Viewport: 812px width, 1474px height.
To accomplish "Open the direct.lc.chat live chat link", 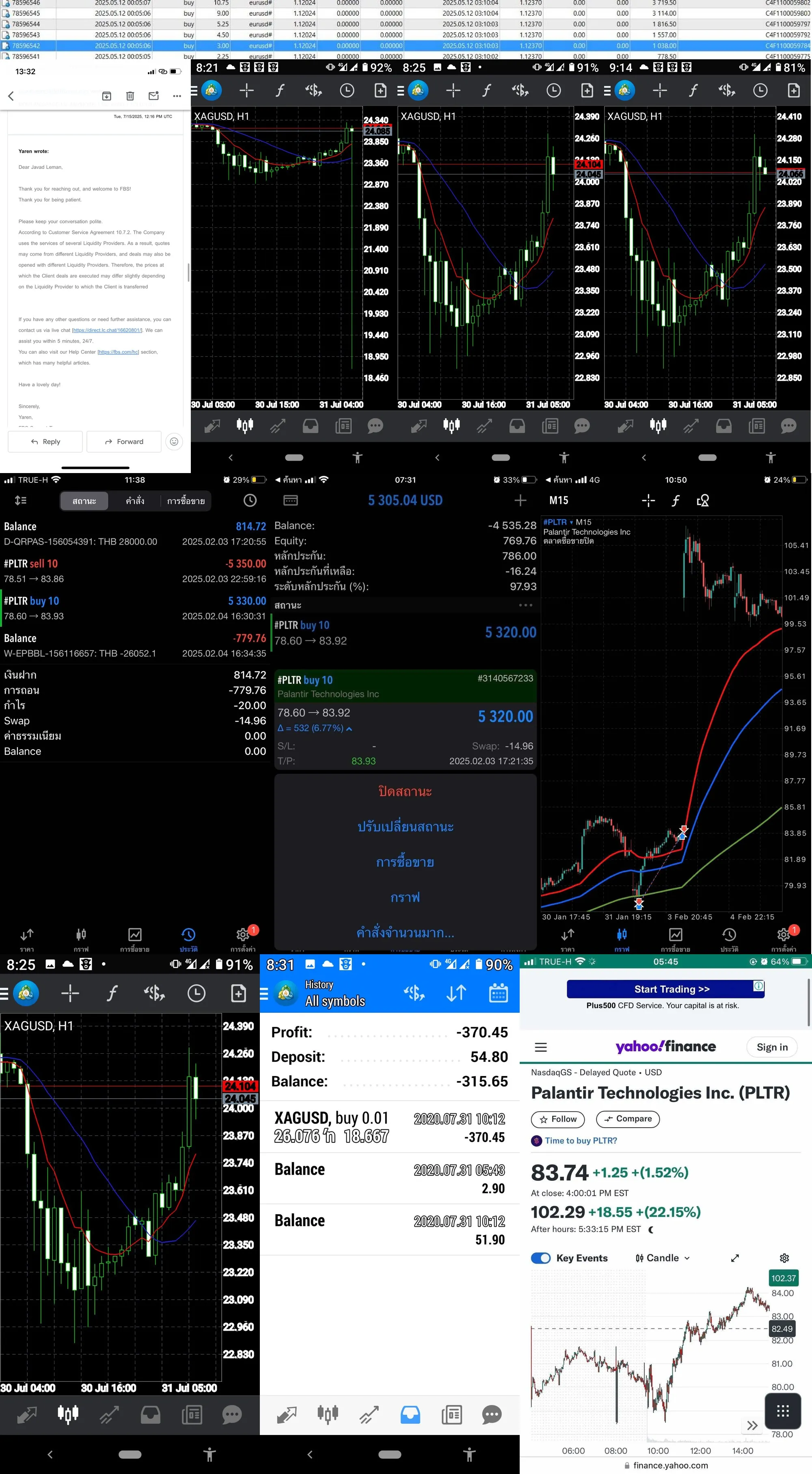I will 107,330.
